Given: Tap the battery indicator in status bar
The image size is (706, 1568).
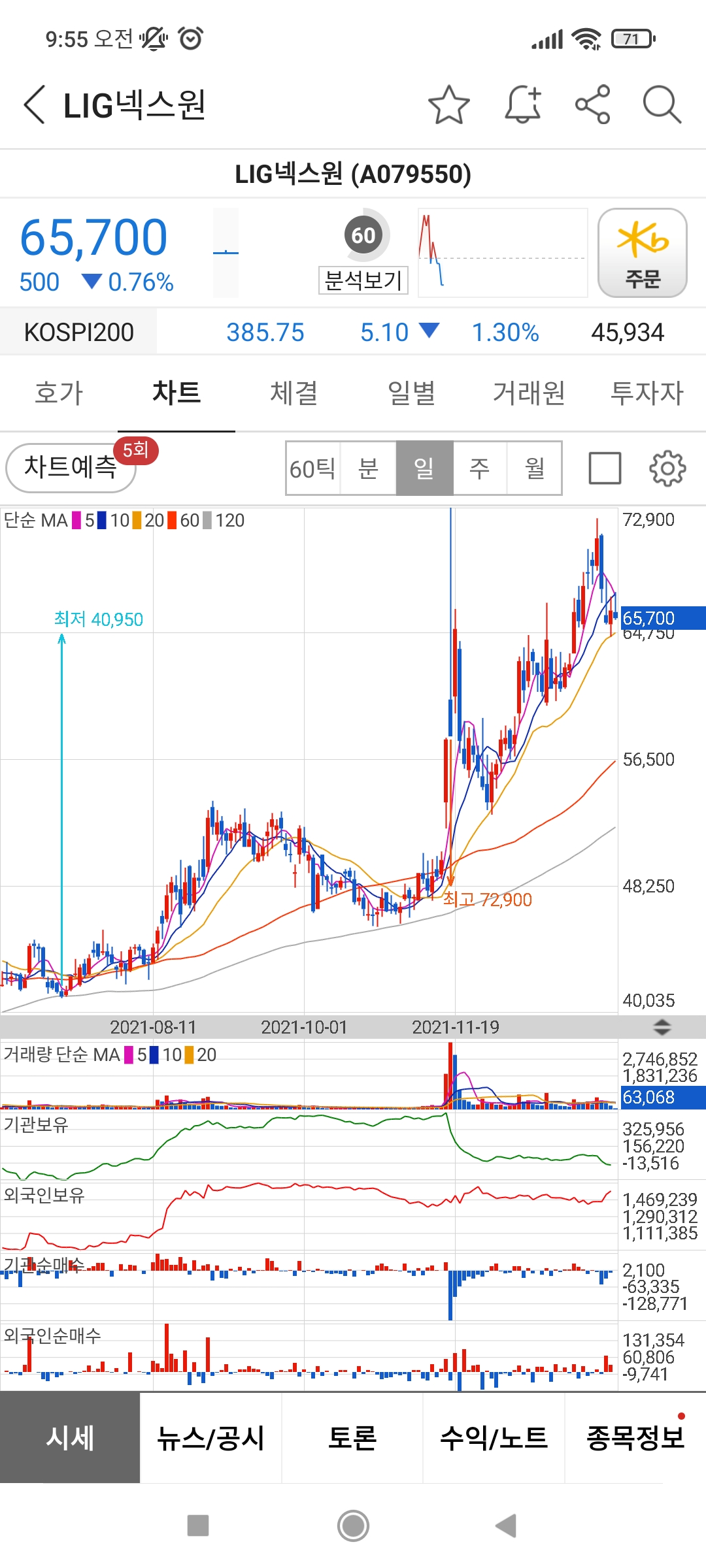Looking at the screenshot, I should point(633,39).
